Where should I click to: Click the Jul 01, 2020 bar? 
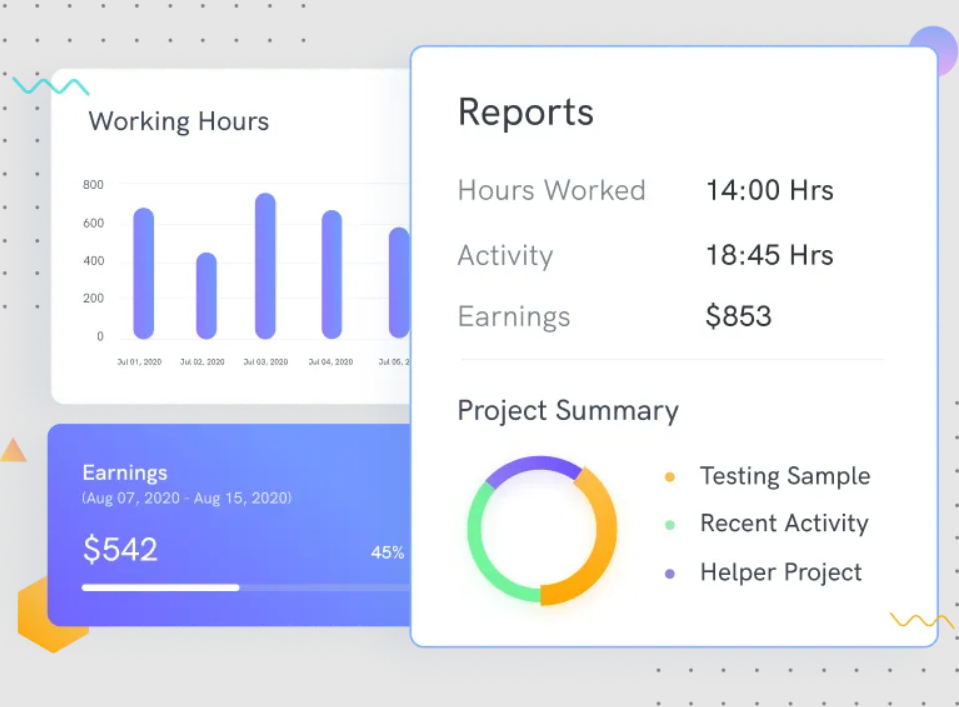pos(144,273)
